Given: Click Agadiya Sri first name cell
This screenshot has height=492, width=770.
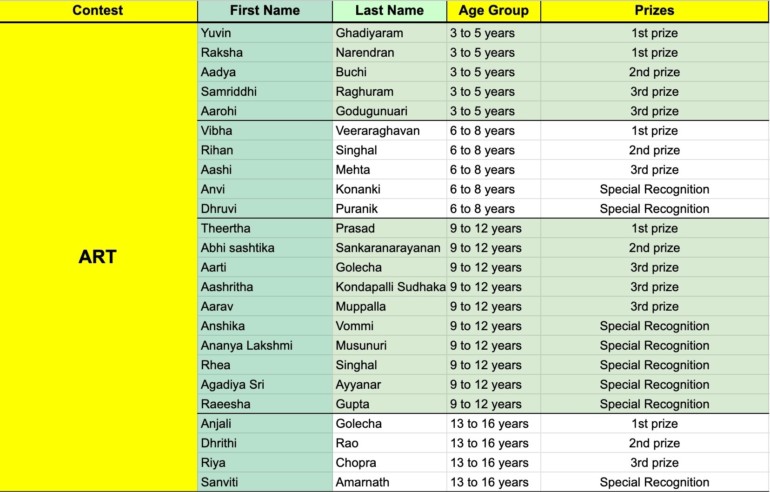Looking at the screenshot, I should (265, 384).
